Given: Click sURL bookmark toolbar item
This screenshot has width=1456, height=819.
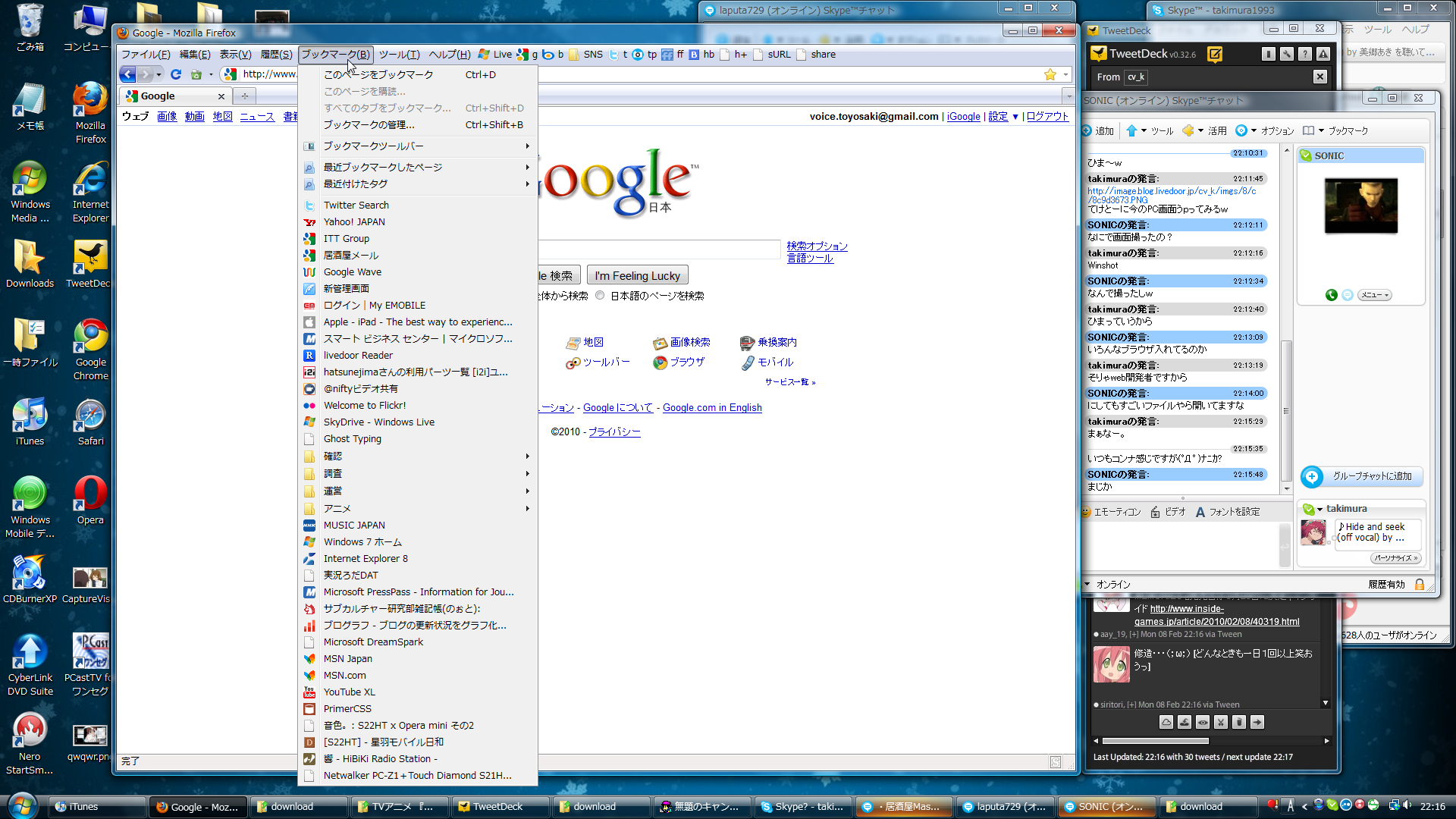Looking at the screenshot, I should pos(772,55).
